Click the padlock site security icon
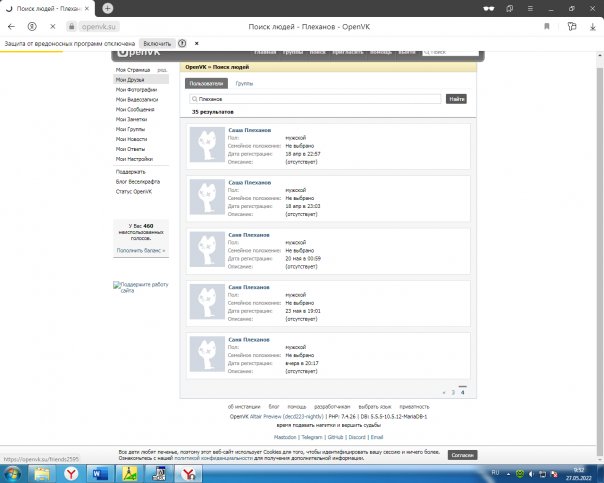 [x=71, y=27]
